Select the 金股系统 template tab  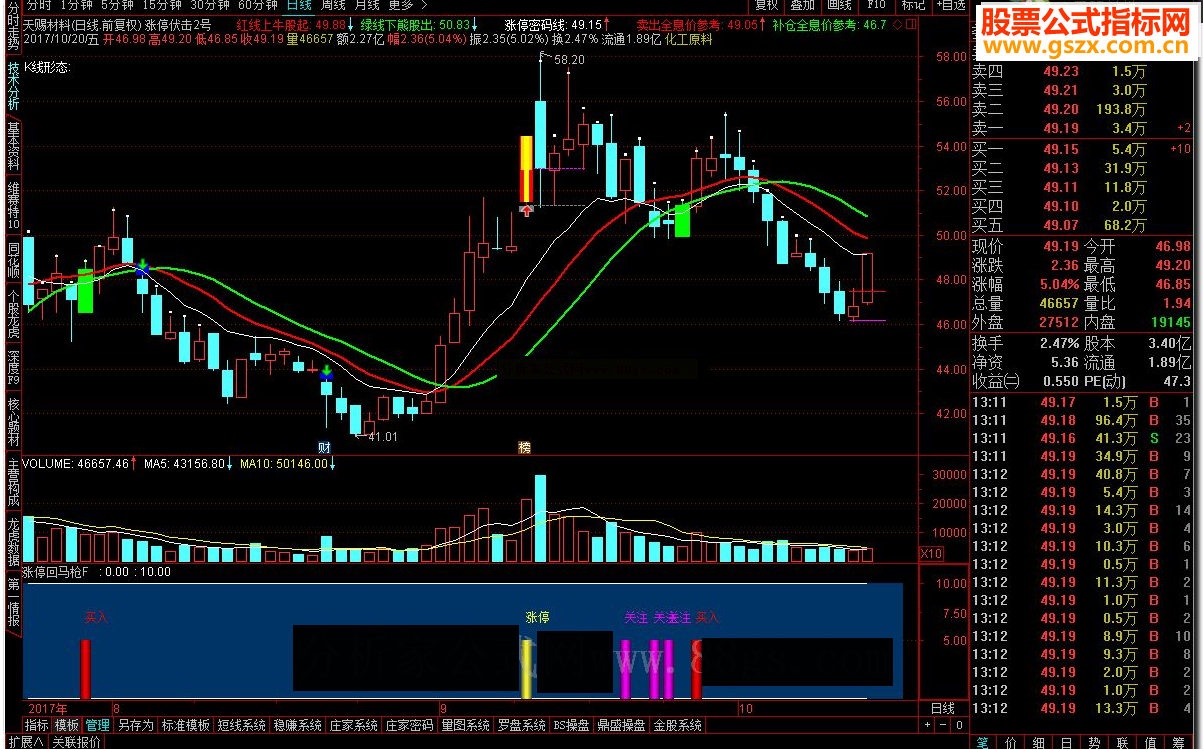(679, 725)
